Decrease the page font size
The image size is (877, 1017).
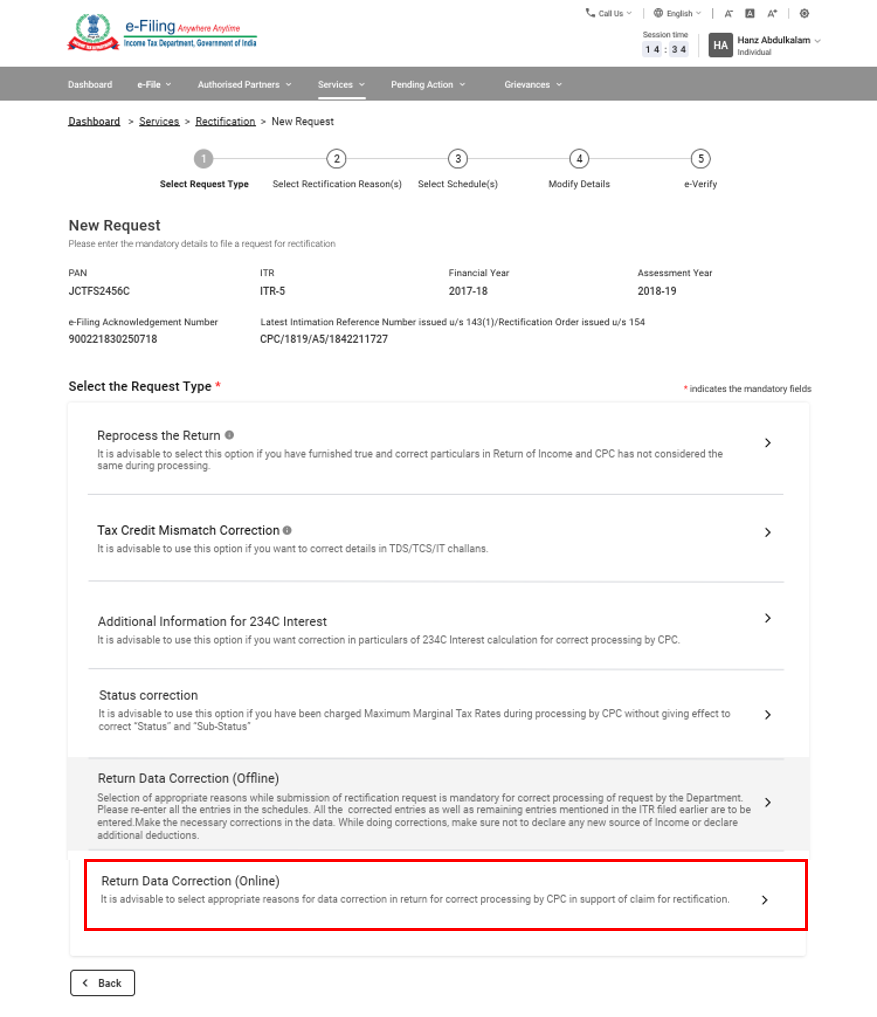point(729,14)
